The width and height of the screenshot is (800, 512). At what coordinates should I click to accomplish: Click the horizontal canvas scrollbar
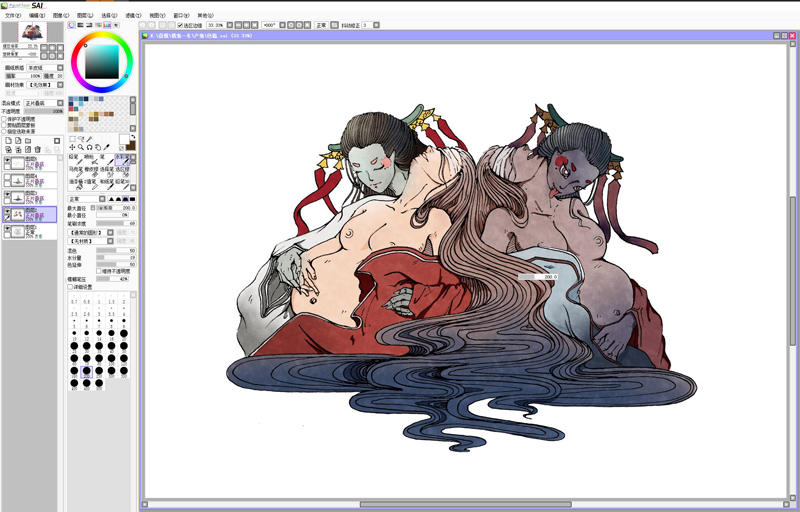(465, 504)
